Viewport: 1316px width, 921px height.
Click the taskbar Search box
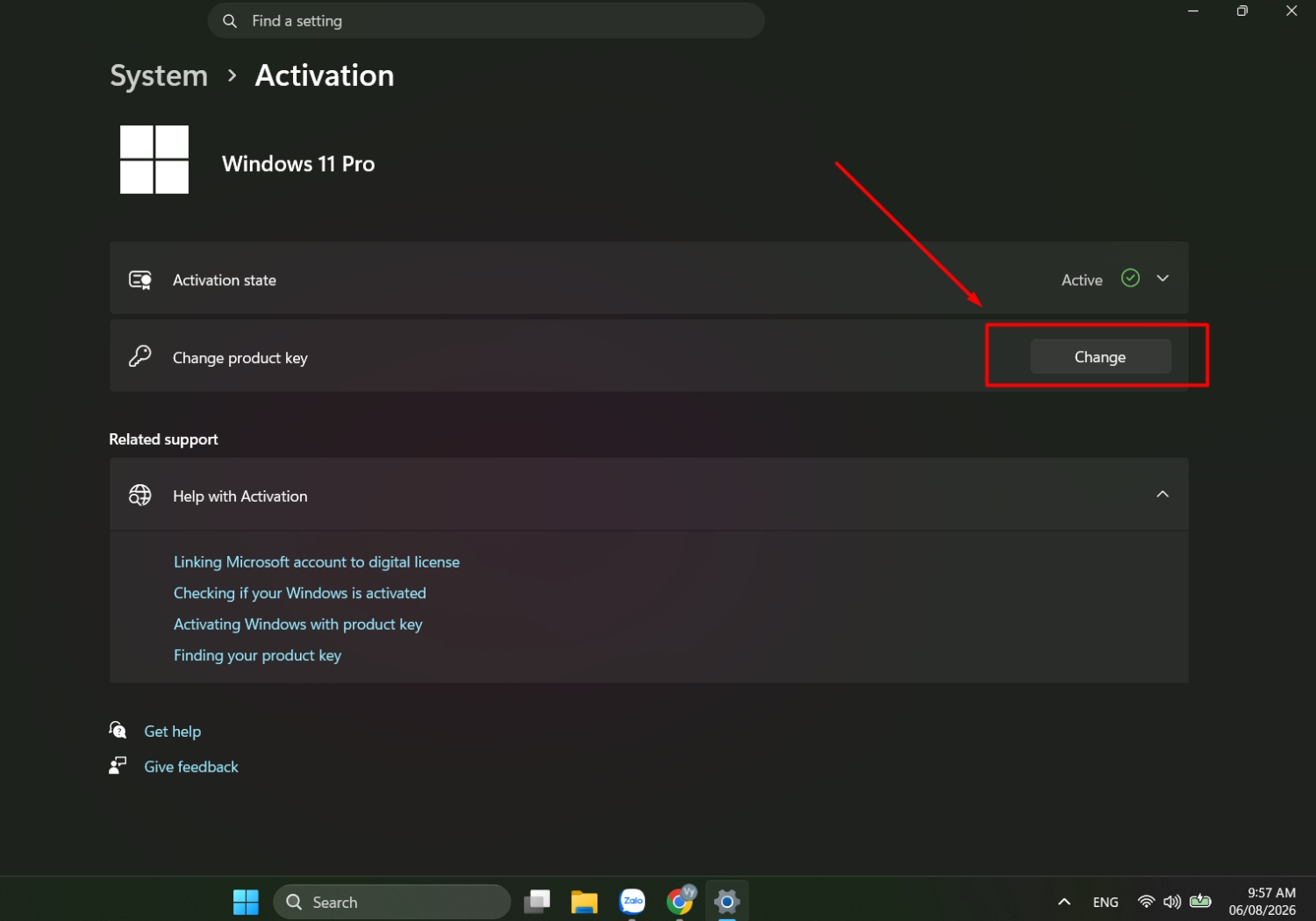coord(392,902)
